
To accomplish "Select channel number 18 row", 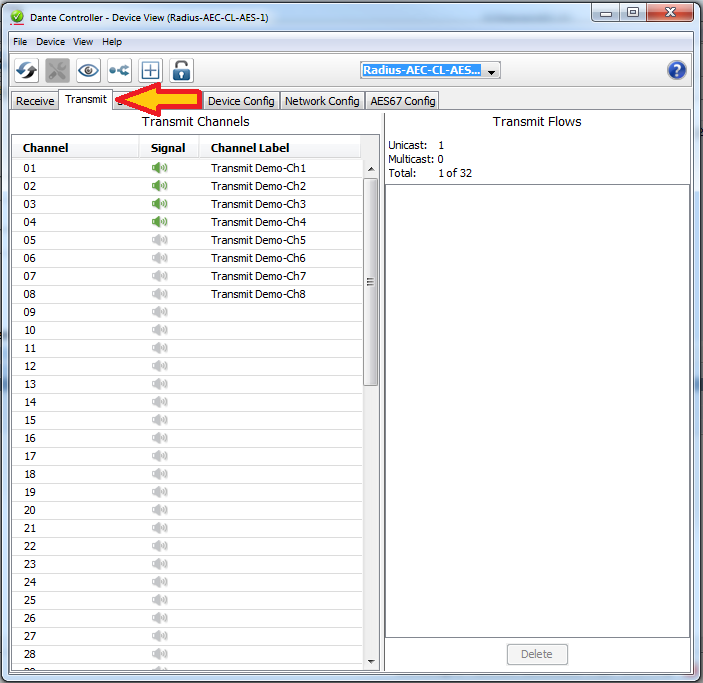I will click(x=187, y=474).
